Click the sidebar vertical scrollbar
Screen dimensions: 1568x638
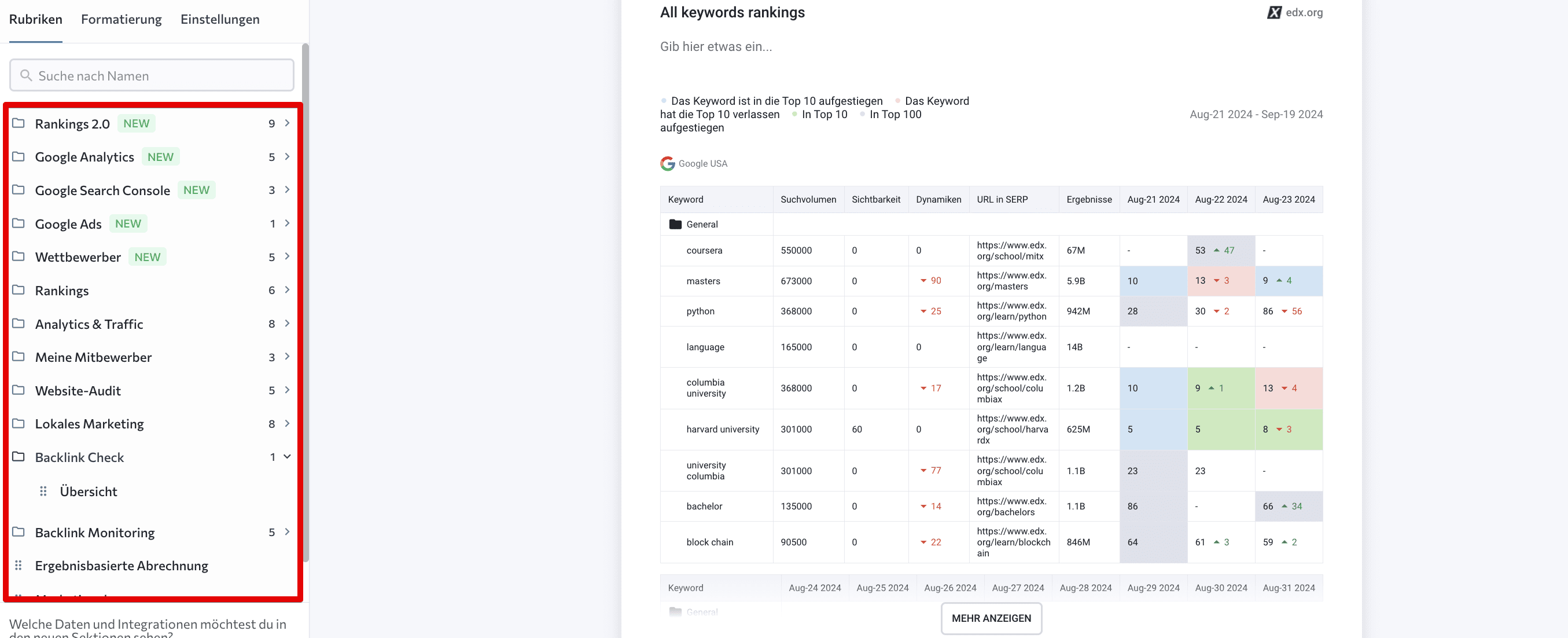(305, 302)
